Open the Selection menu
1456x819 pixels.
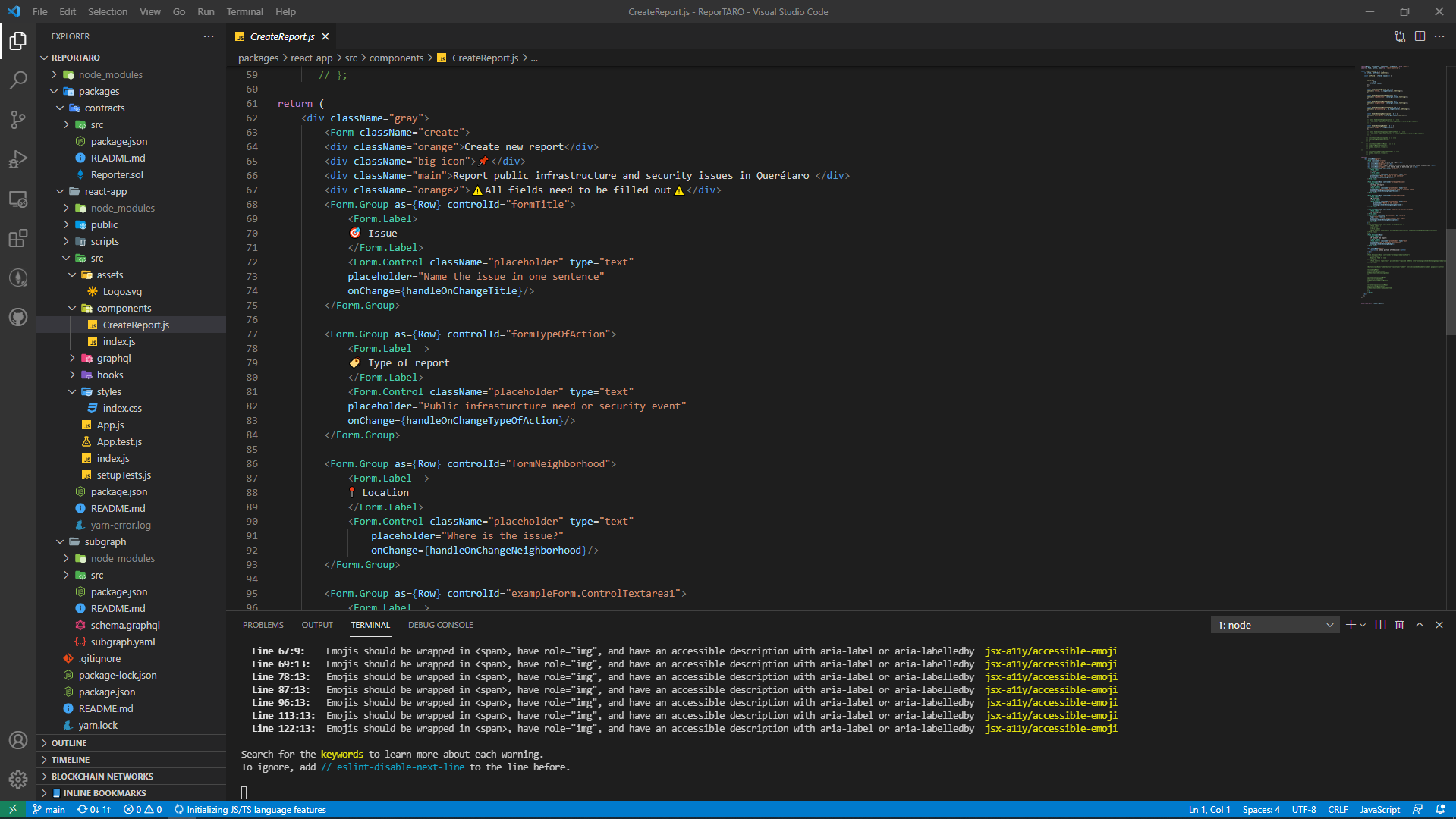click(x=108, y=11)
